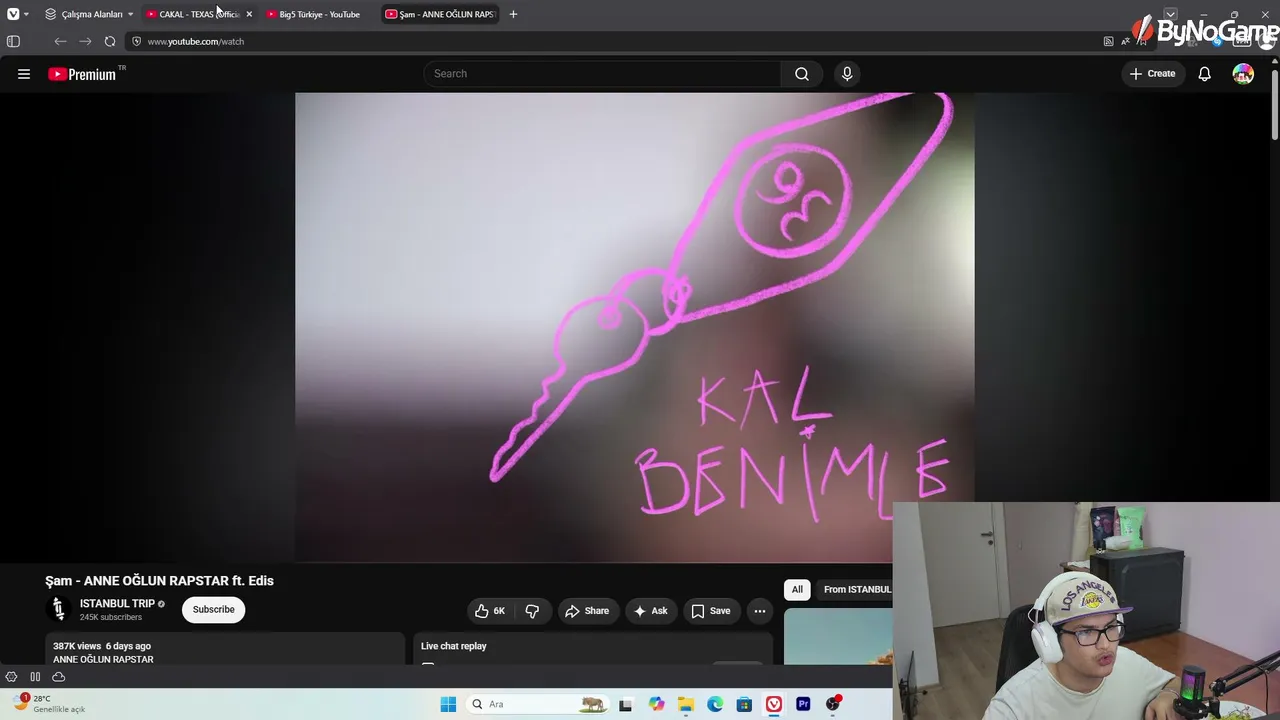Screen dimensions: 1280x720
Task: Open a new browser tab
Action: [x=513, y=14]
